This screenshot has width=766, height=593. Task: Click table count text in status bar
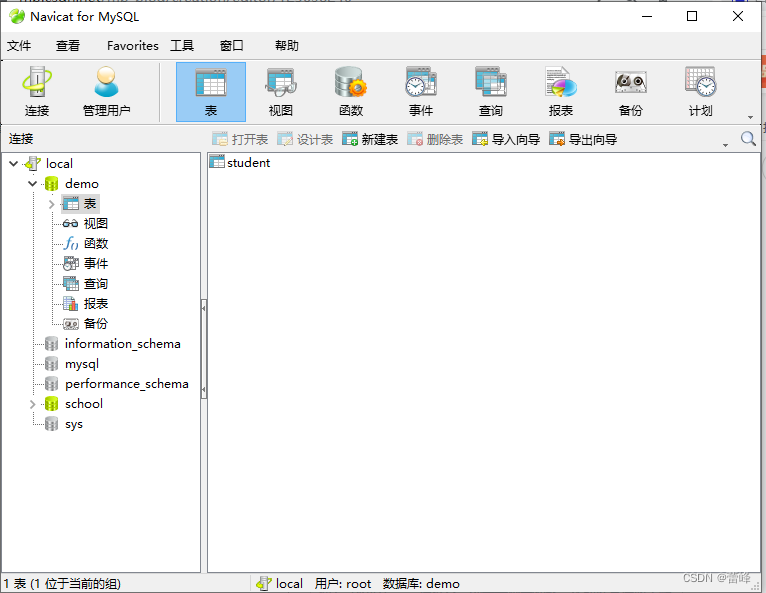(62, 584)
